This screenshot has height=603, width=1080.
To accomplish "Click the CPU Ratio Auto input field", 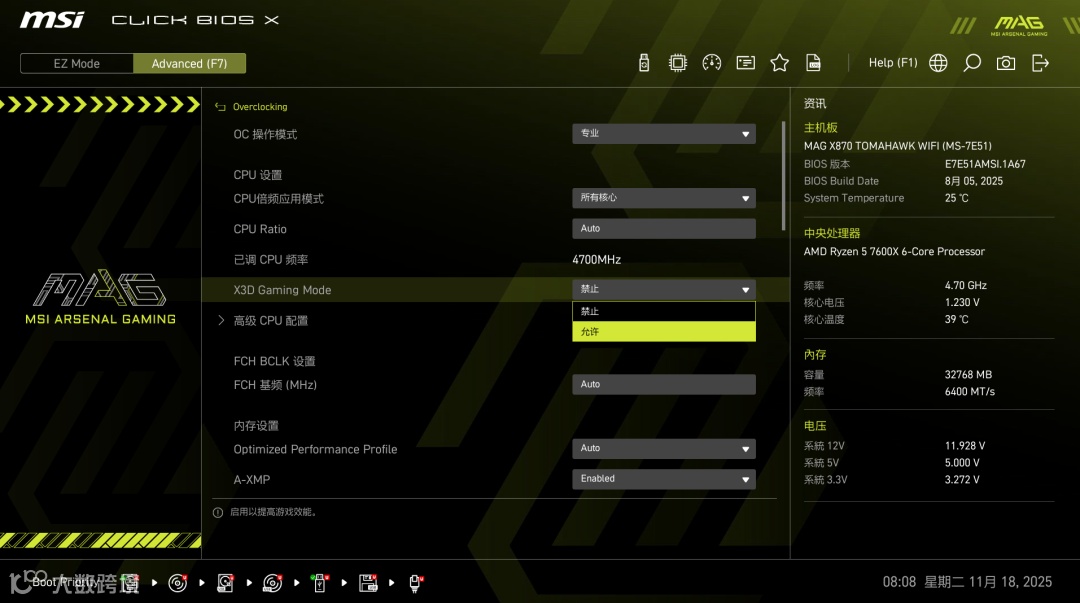I will [664, 229].
